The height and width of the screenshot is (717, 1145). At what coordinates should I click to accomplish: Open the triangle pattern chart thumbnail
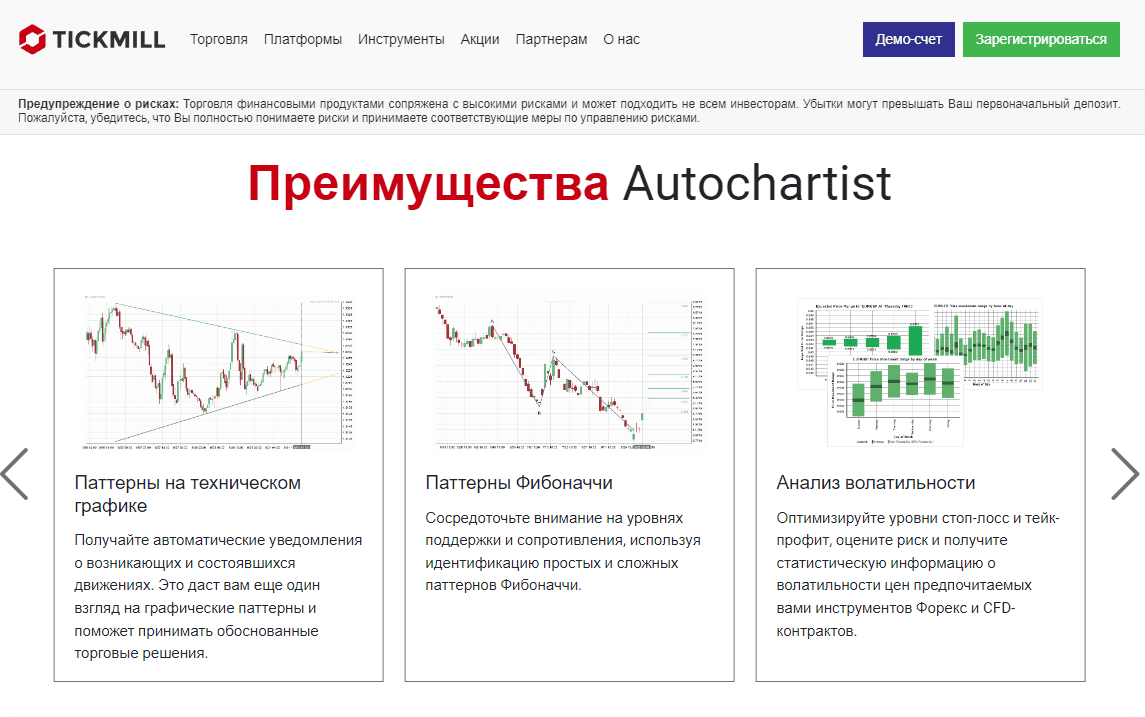point(218,372)
